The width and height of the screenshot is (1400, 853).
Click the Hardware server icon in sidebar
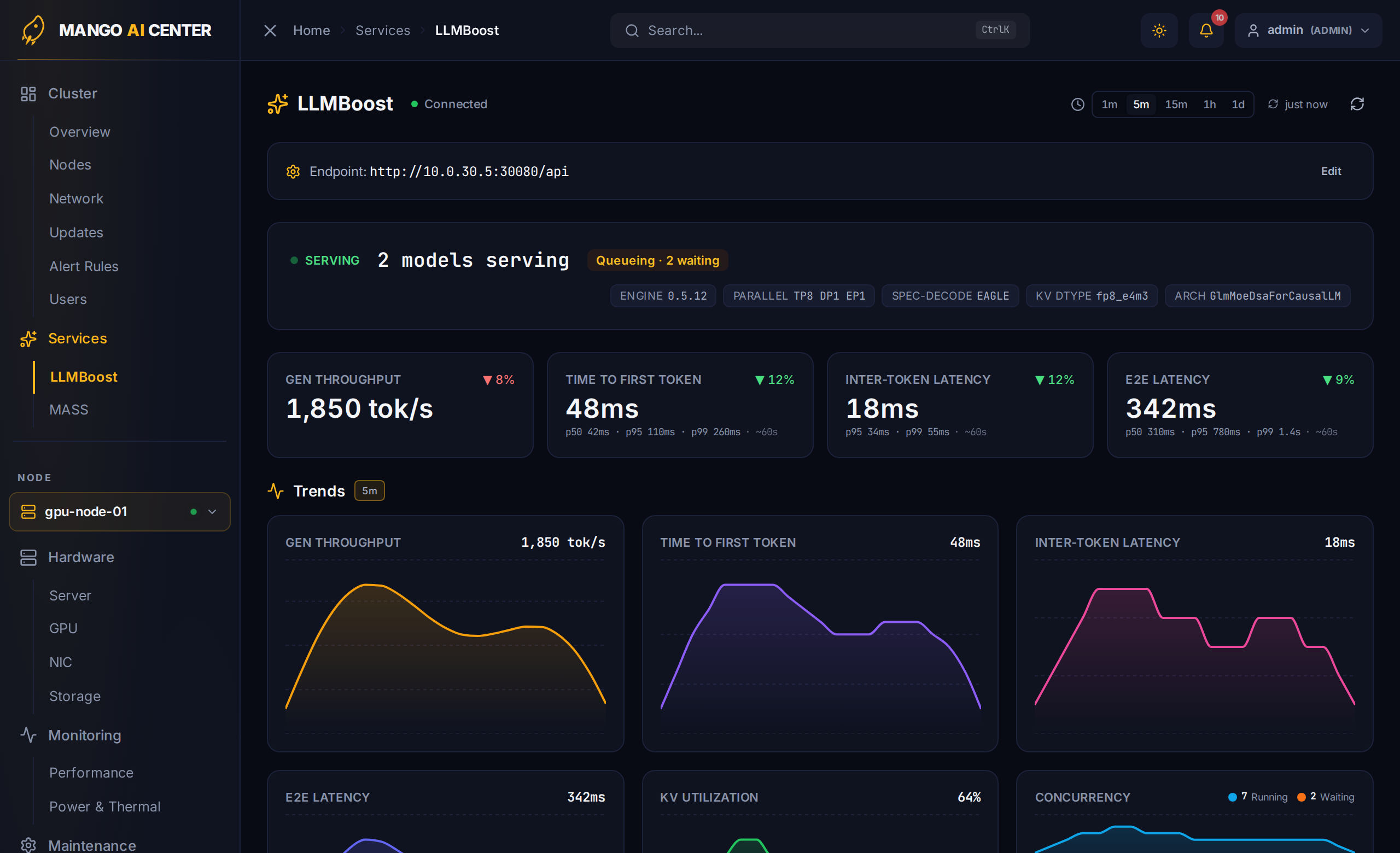tap(28, 557)
